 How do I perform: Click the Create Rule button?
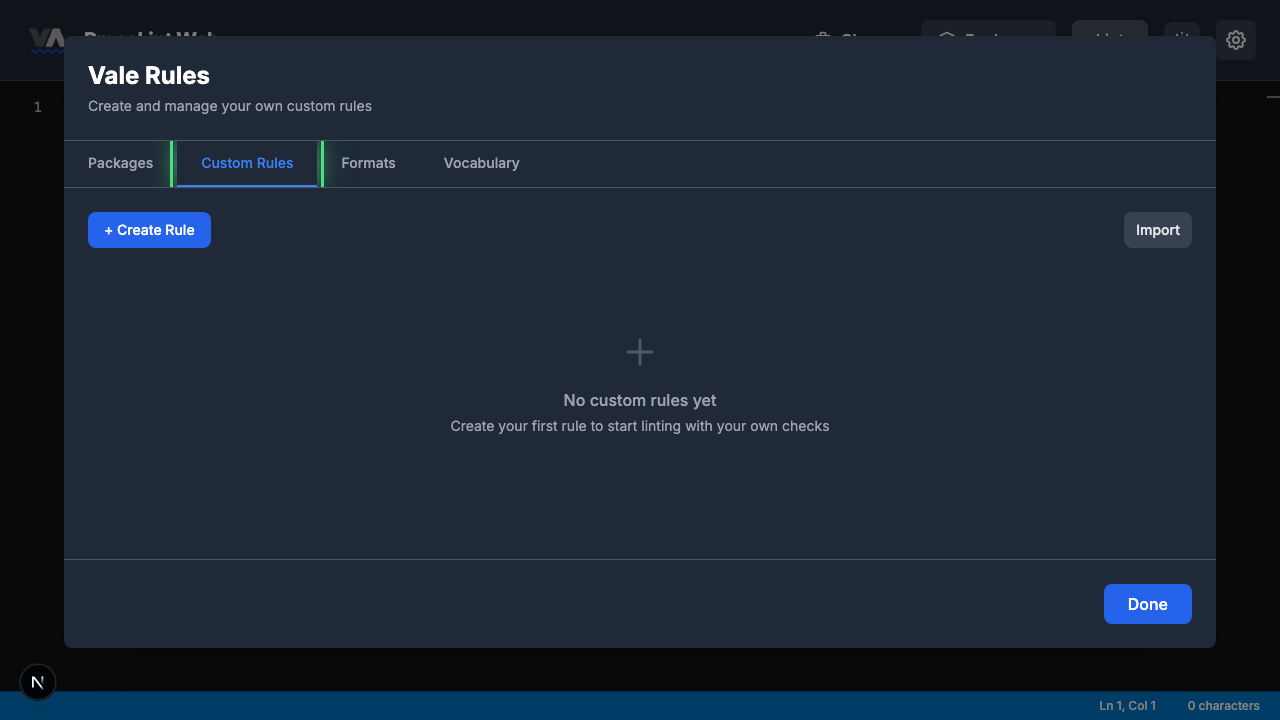149,230
